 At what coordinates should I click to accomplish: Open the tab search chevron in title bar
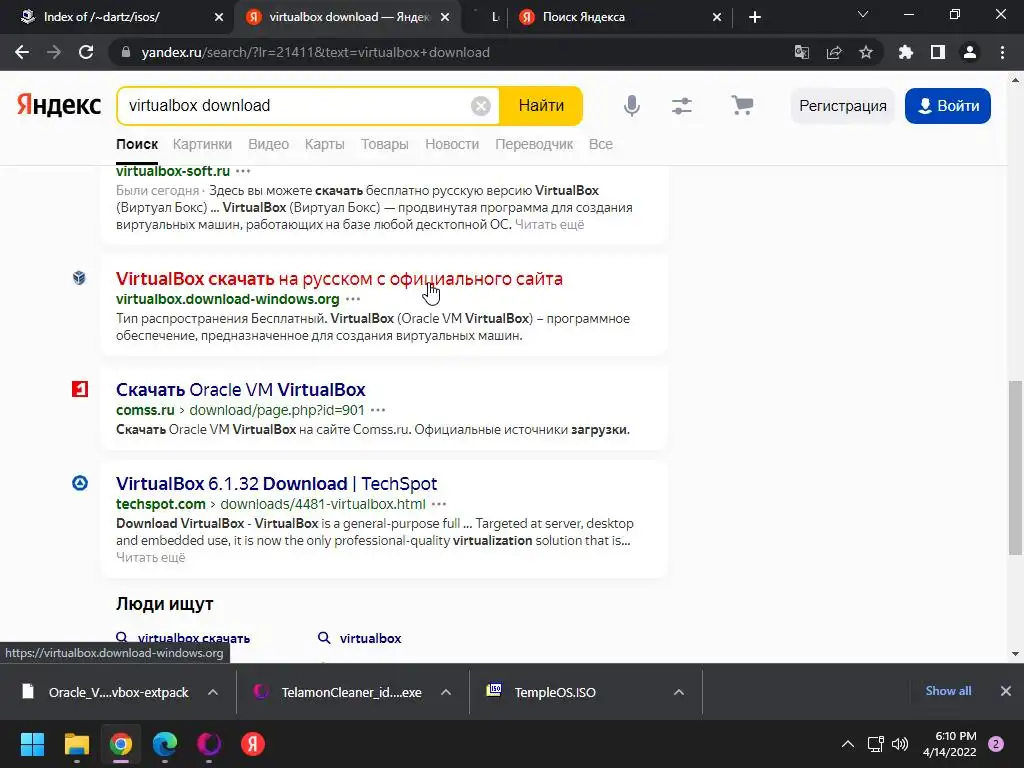[863, 14]
